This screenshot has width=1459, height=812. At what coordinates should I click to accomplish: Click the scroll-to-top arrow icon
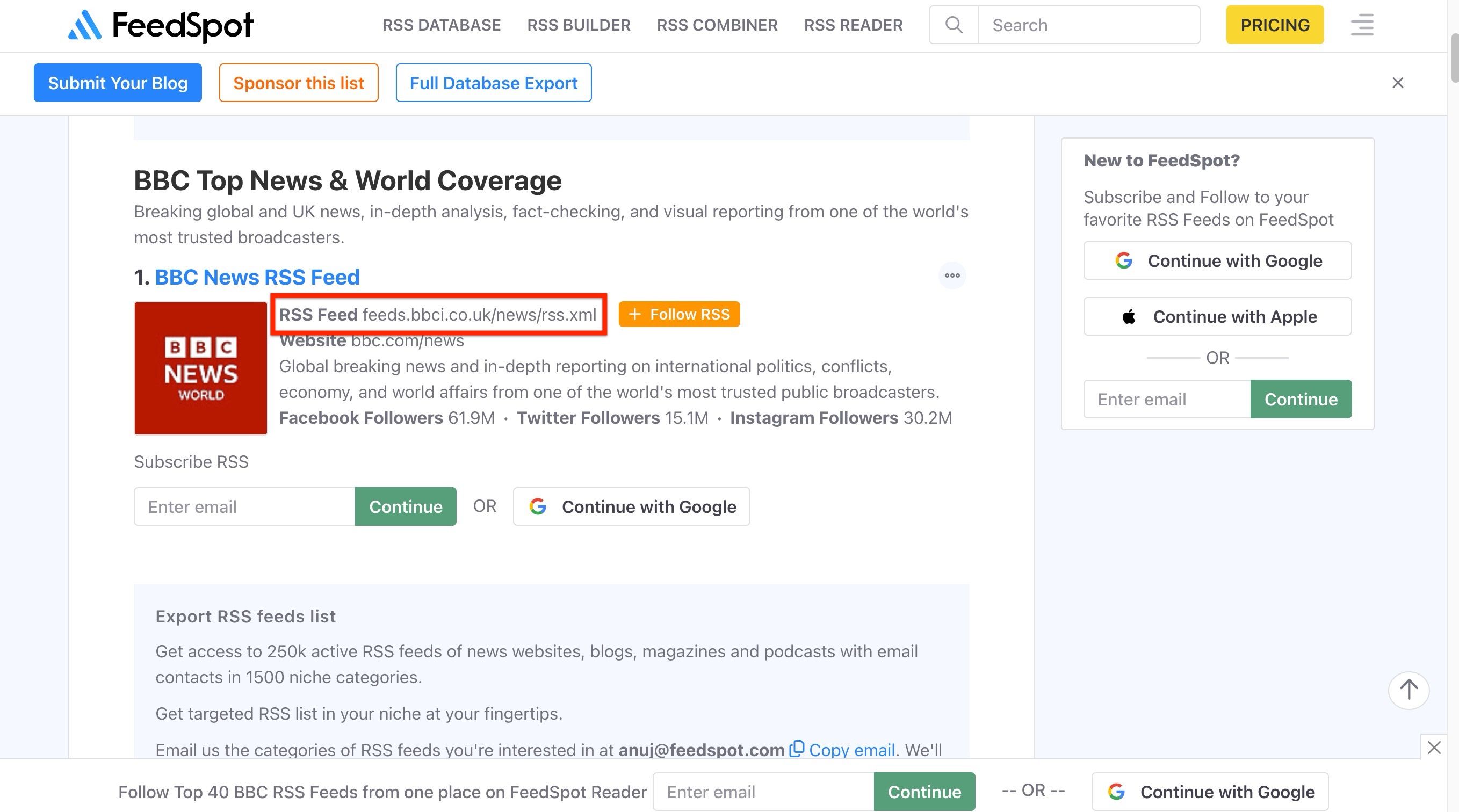click(1409, 690)
